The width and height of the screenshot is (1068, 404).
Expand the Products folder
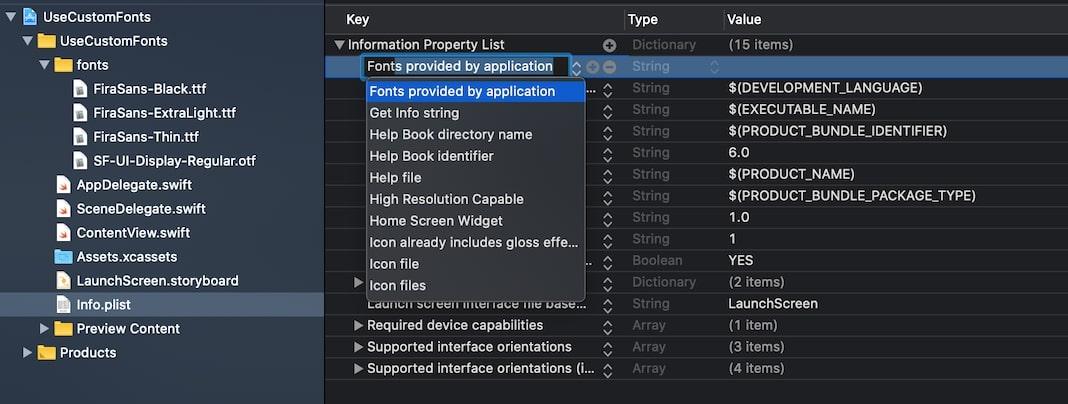[28, 353]
